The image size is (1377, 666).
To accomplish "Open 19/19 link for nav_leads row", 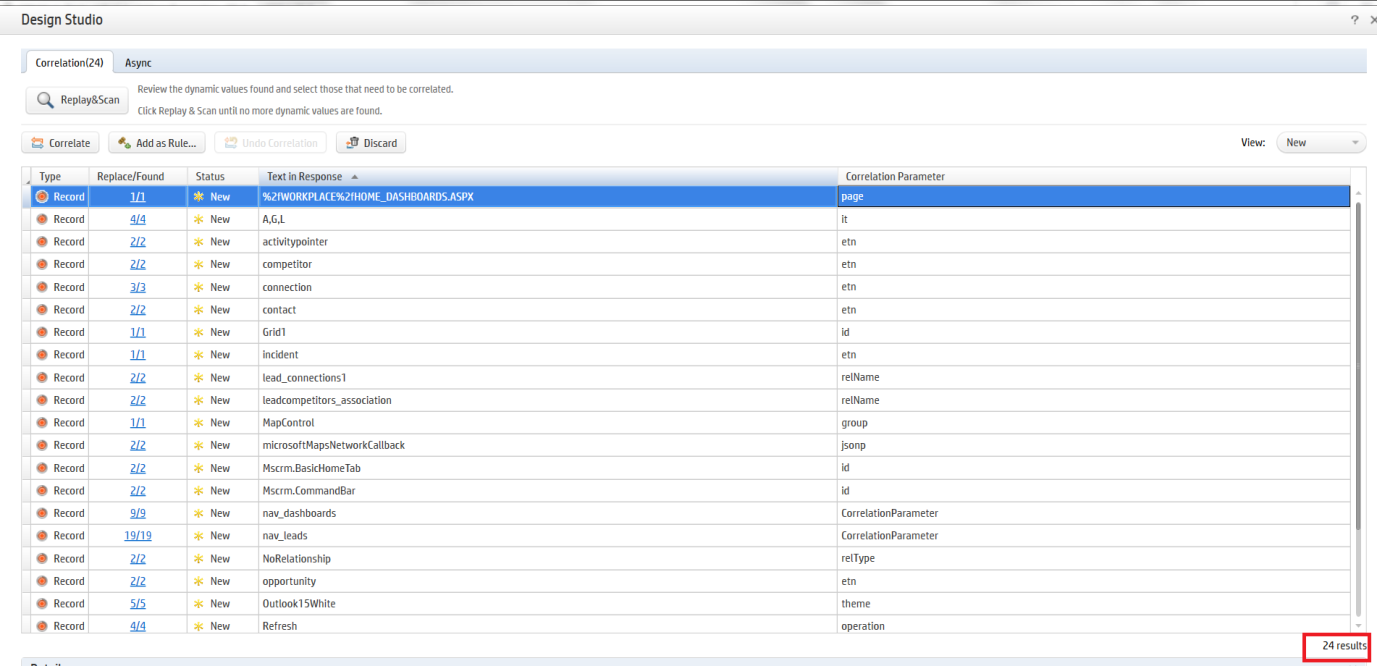I will tap(138, 536).
